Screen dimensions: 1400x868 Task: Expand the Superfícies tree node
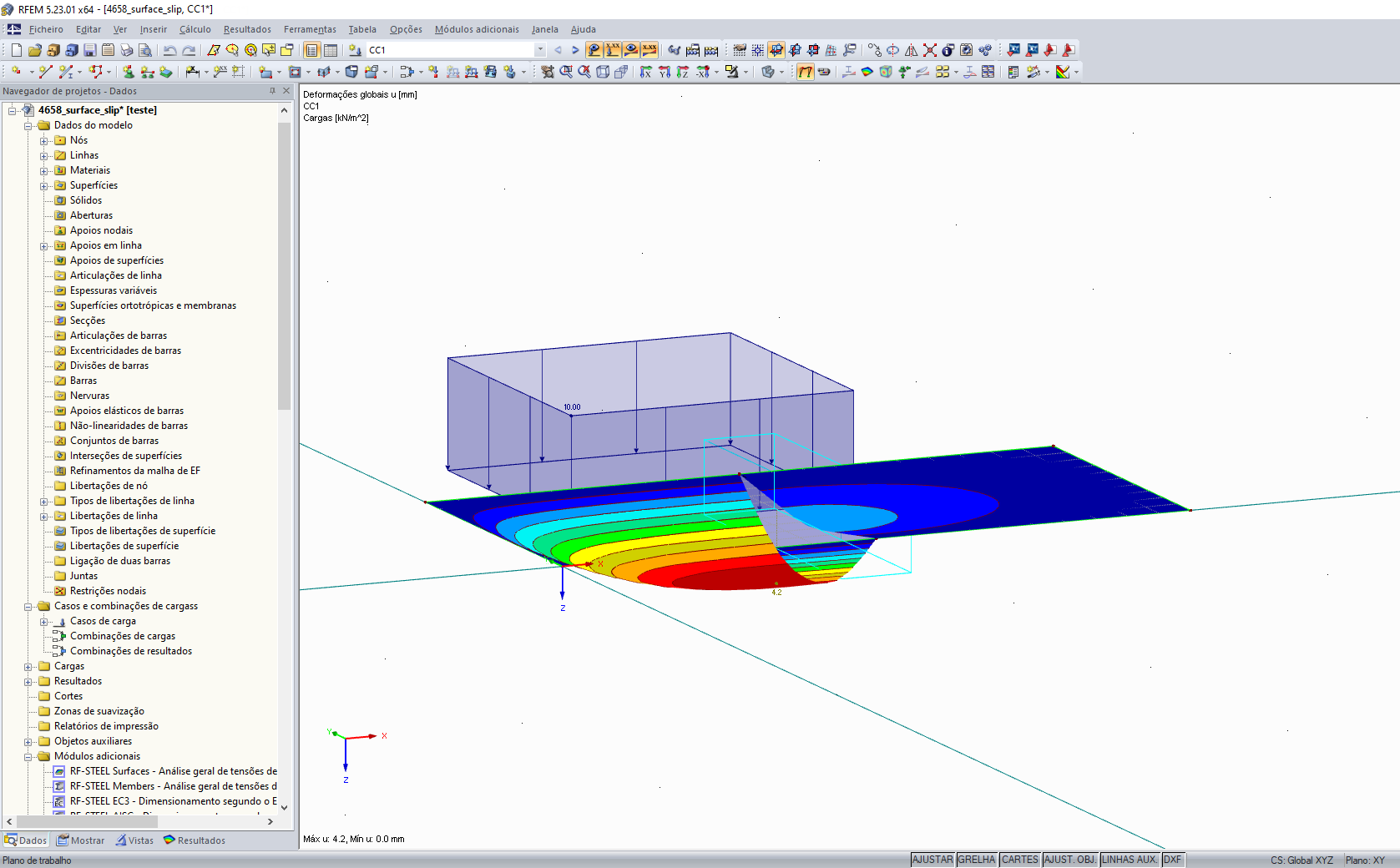(x=44, y=186)
